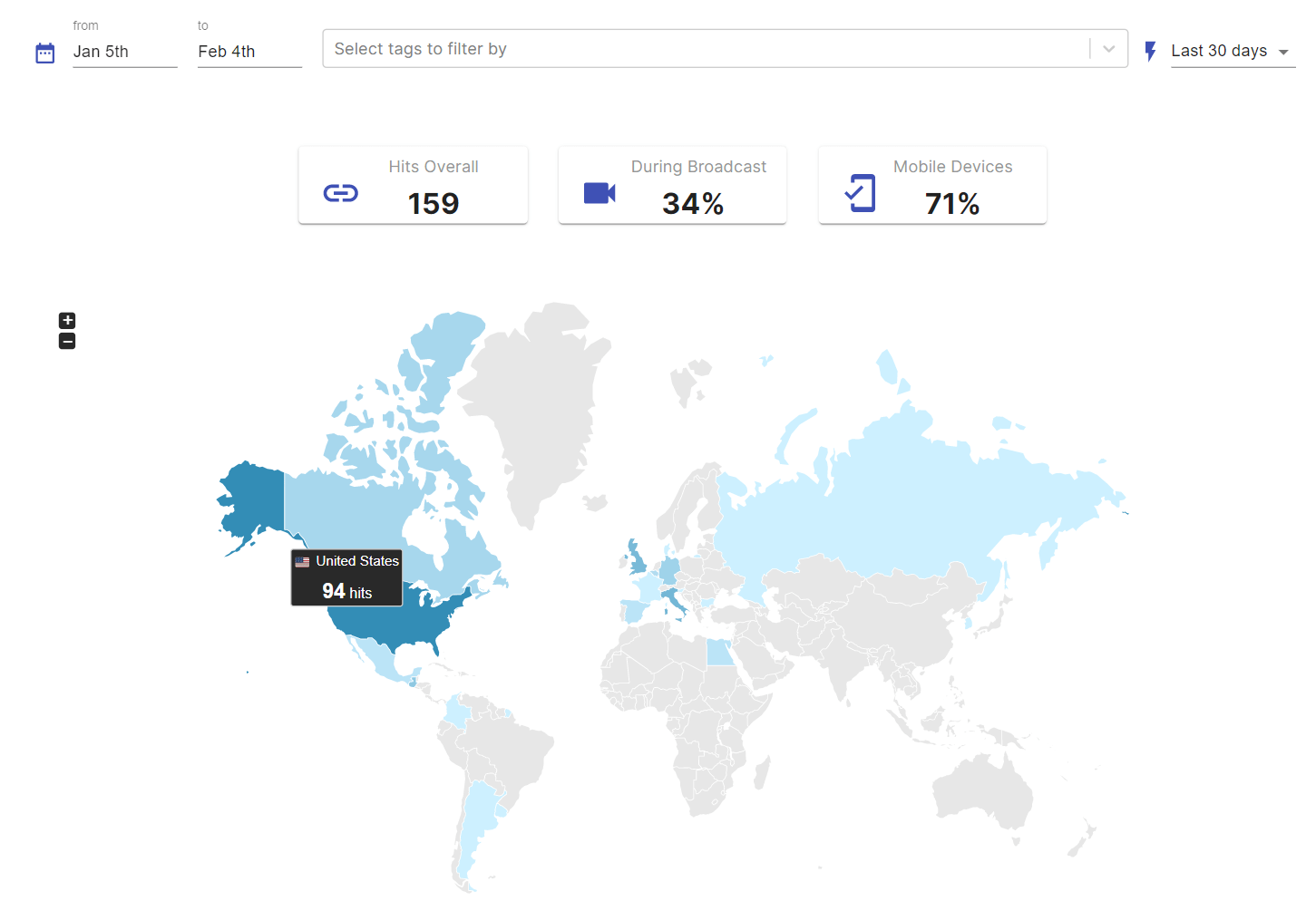Click the 'Mobile Devices' label
The height and width of the screenshot is (911, 1316).
(952, 167)
